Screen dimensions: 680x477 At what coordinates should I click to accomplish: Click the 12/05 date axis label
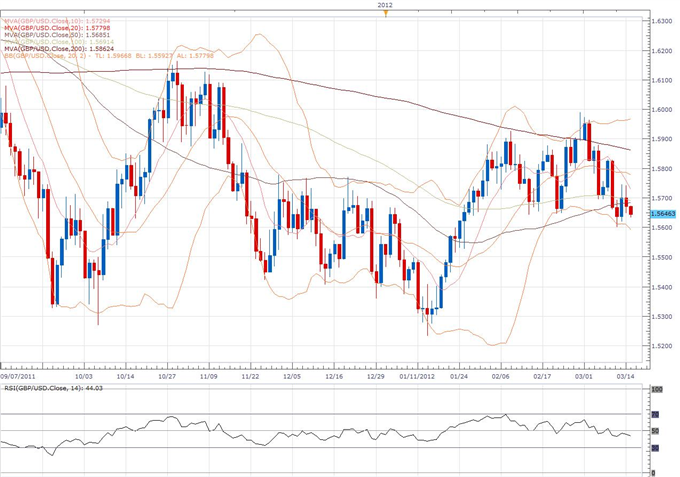click(292, 376)
